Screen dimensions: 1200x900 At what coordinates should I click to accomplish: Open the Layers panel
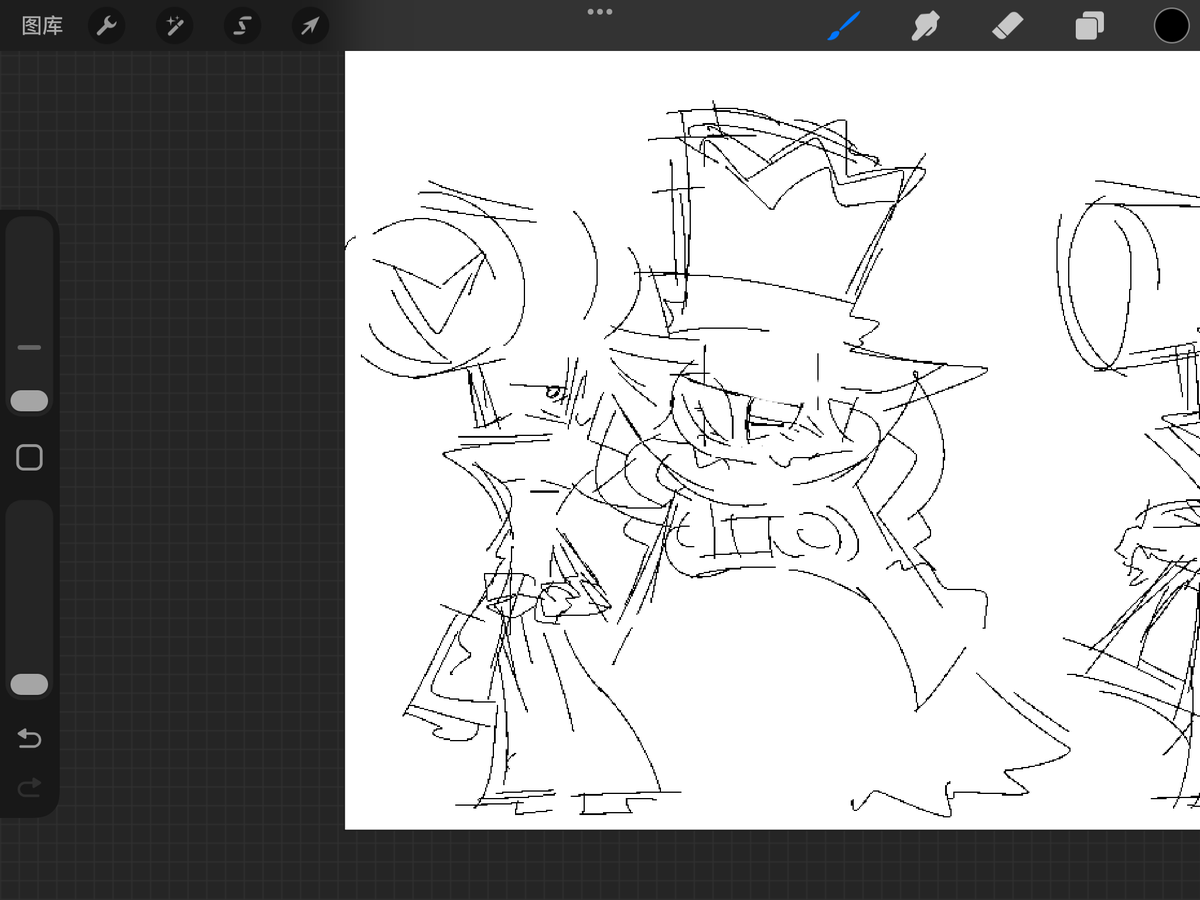(1090, 26)
